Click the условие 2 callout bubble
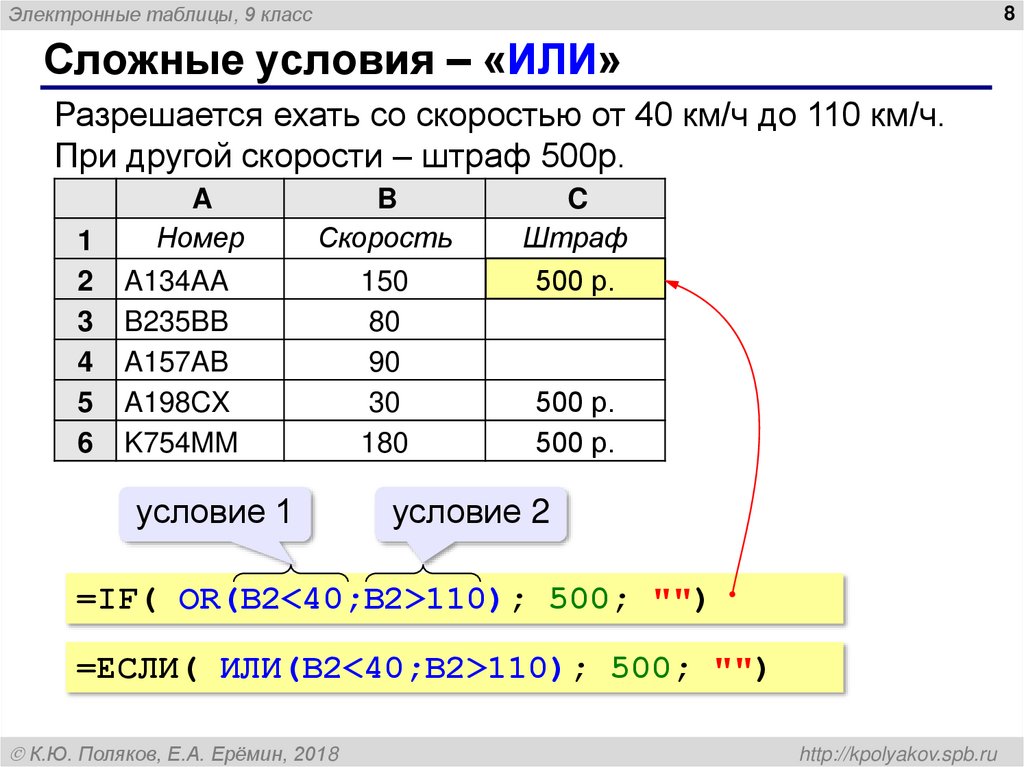 coord(470,511)
